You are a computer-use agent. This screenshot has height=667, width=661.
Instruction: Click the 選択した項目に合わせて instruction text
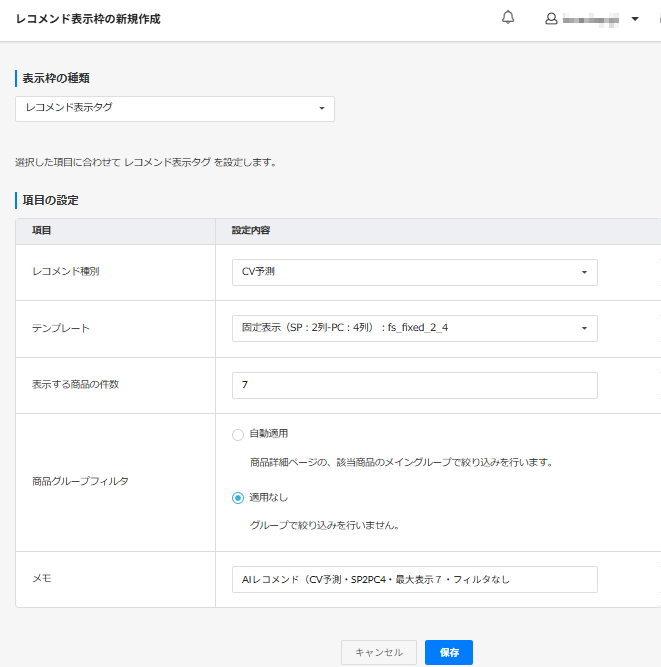pyautogui.click(x=146, y=162)
